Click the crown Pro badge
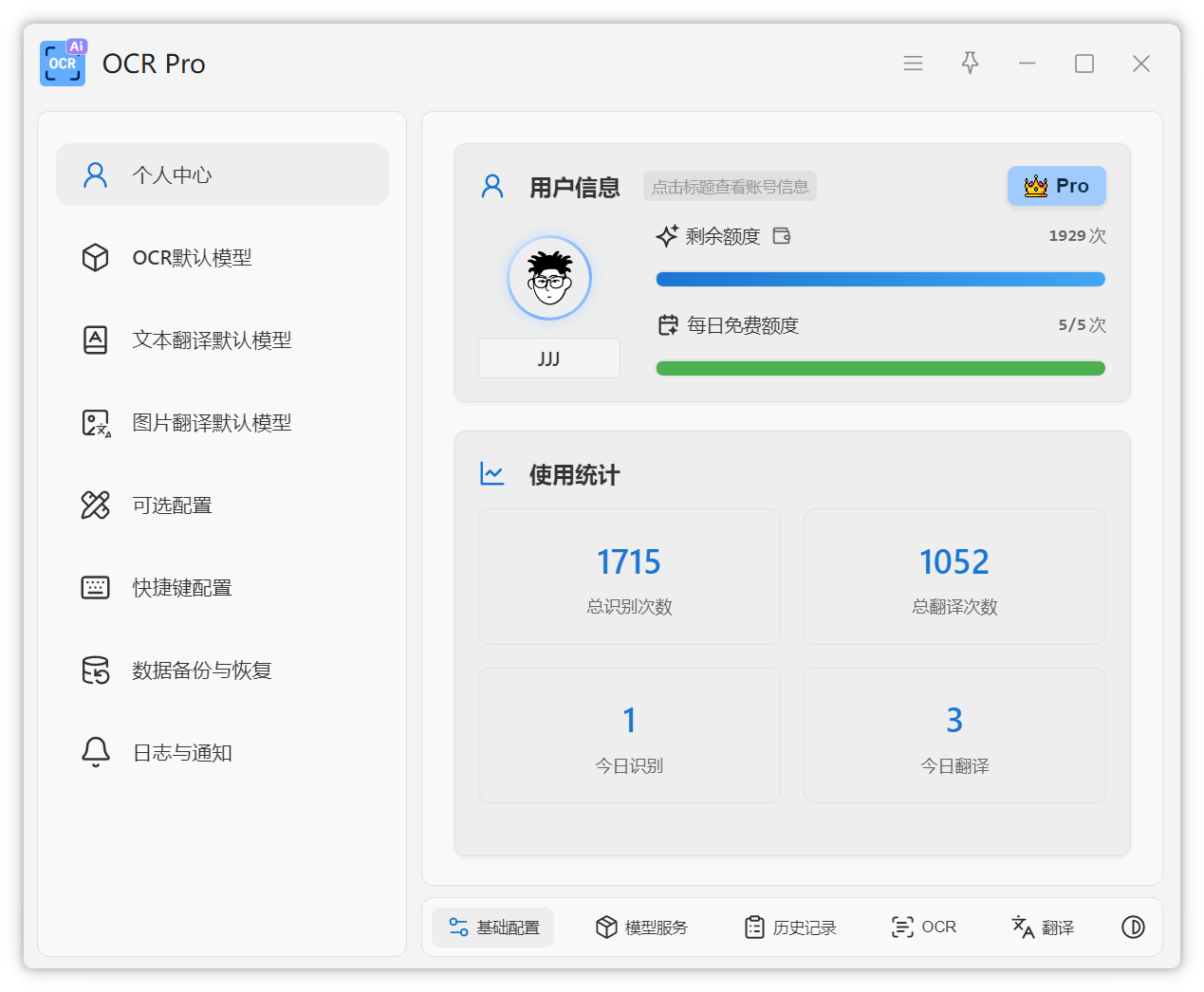1204x992 pixels. [1056, 186]
